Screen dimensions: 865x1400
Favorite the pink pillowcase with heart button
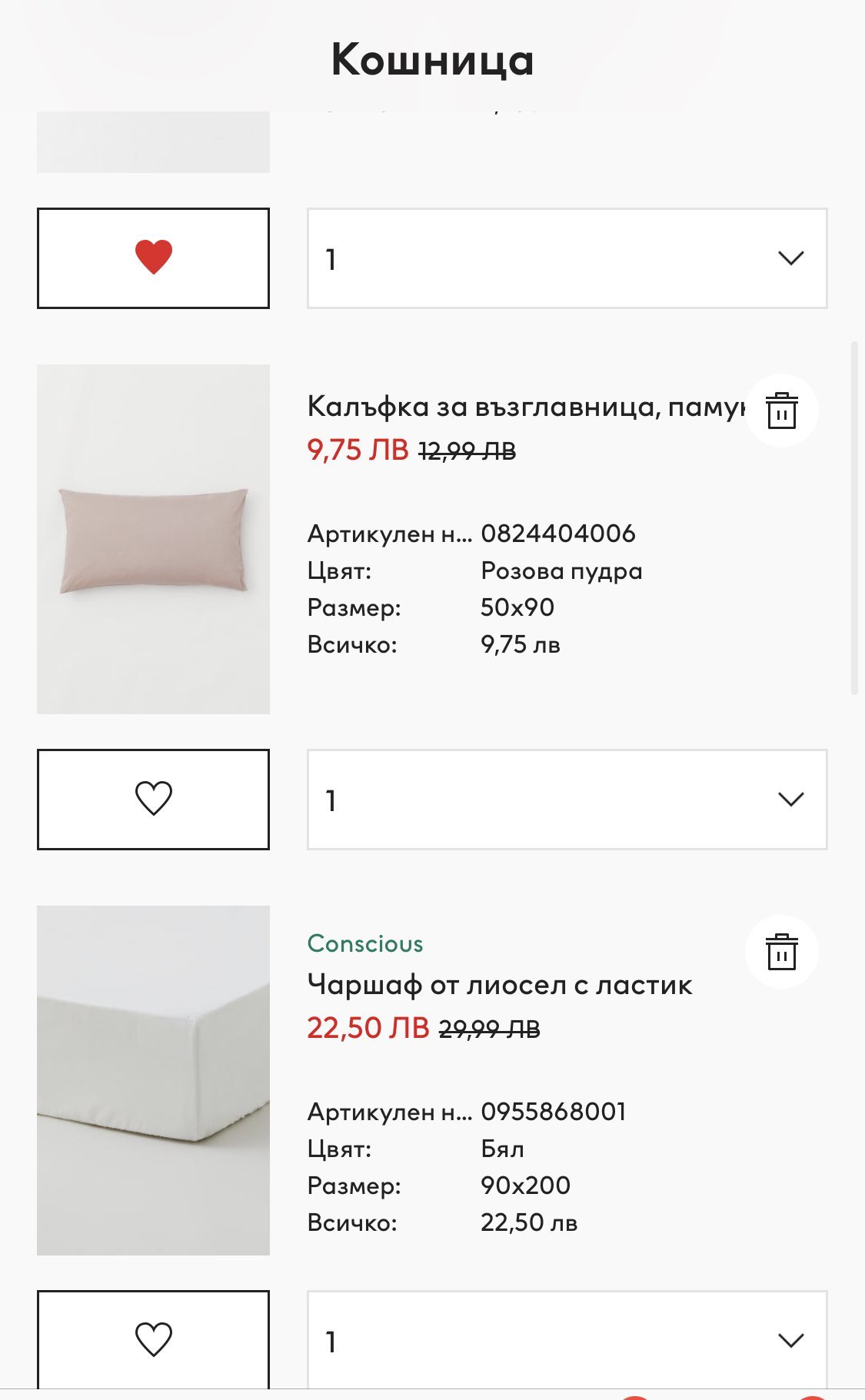153,800
